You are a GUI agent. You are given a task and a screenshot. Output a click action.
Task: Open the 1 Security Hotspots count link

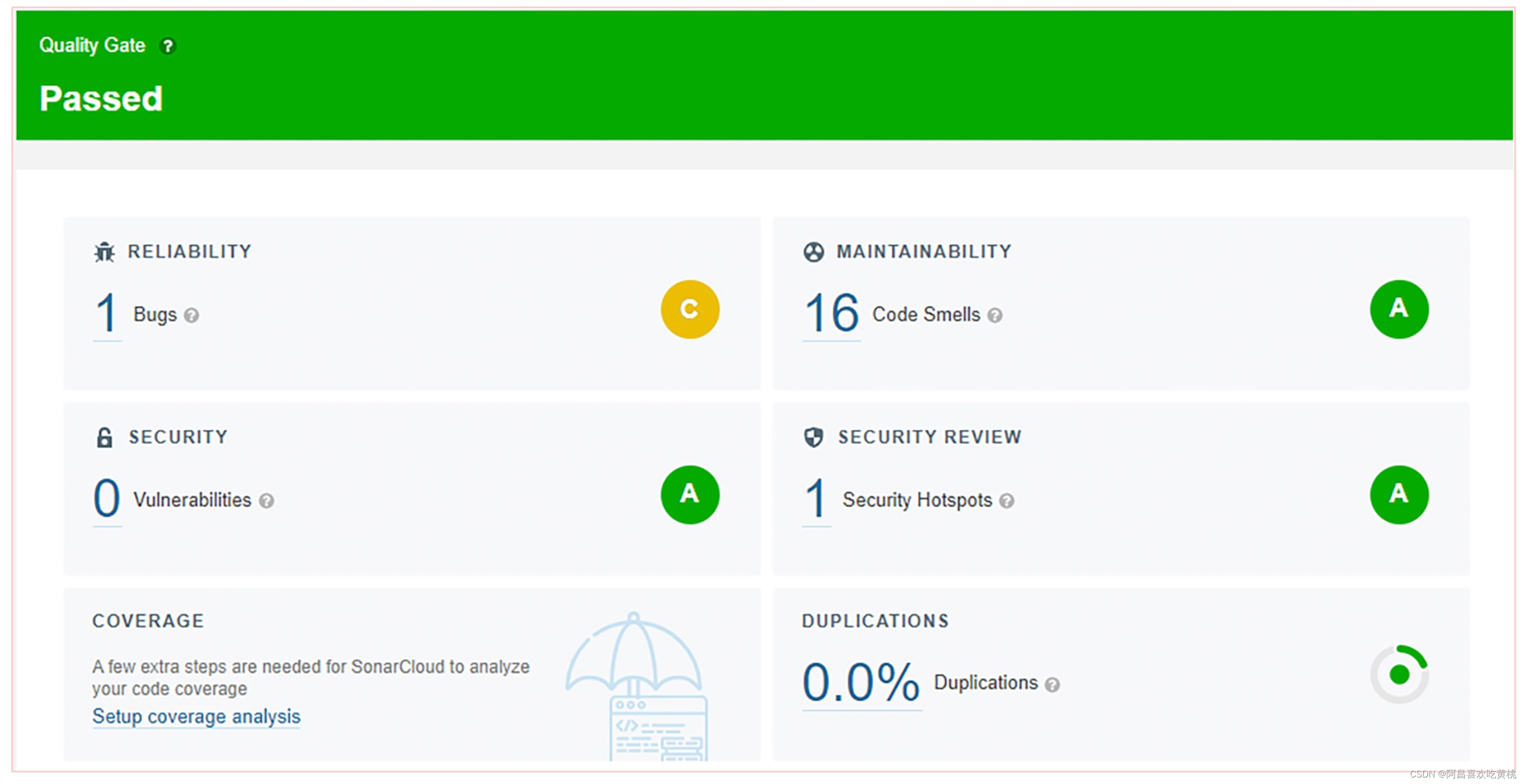816,498
